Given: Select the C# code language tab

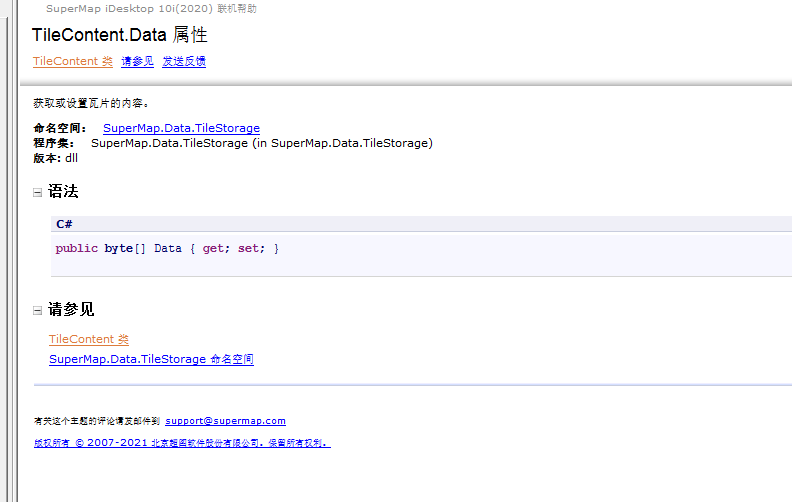Looking at the screenshot, I should tap(64, 224).
